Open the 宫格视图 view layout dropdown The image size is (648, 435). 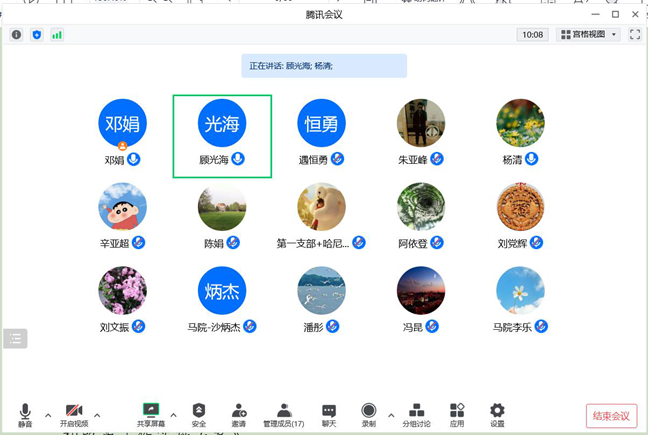[587, 35]
